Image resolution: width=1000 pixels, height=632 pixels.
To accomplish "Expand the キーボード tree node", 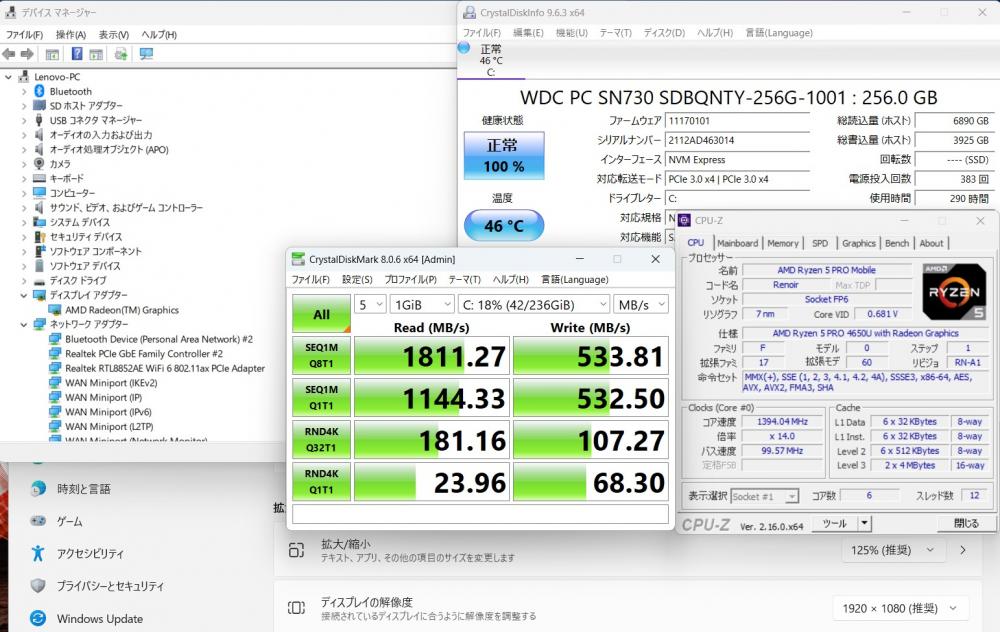I will pos(24,179).
